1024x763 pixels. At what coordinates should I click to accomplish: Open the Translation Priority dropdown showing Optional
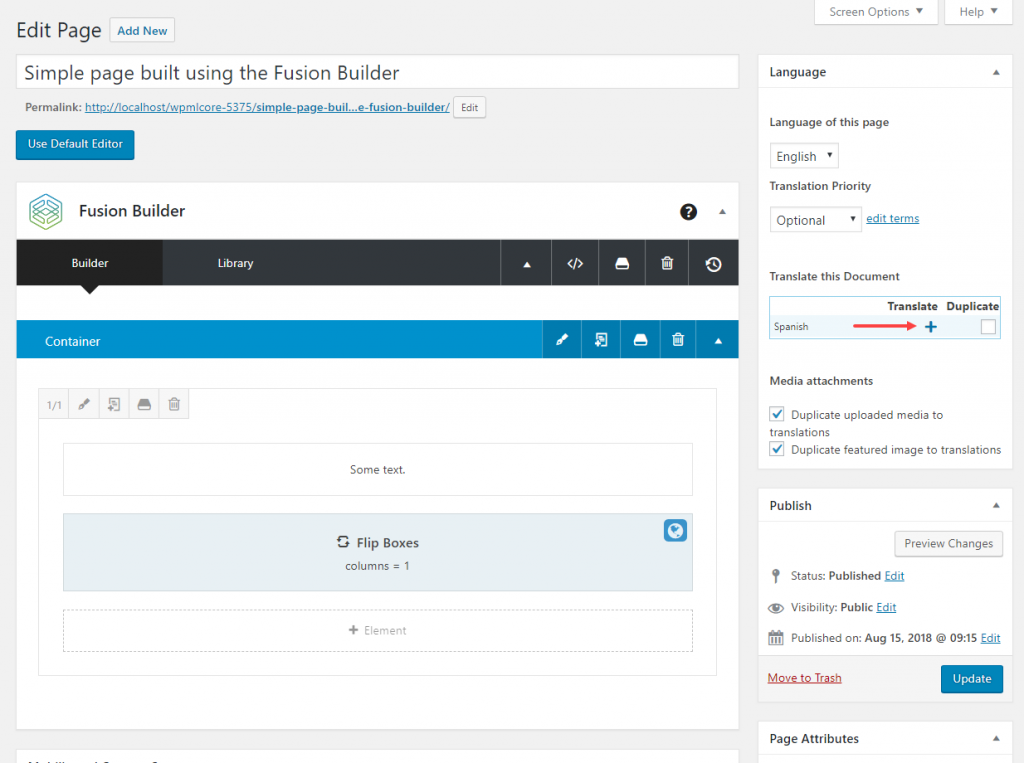click(815, 219)
